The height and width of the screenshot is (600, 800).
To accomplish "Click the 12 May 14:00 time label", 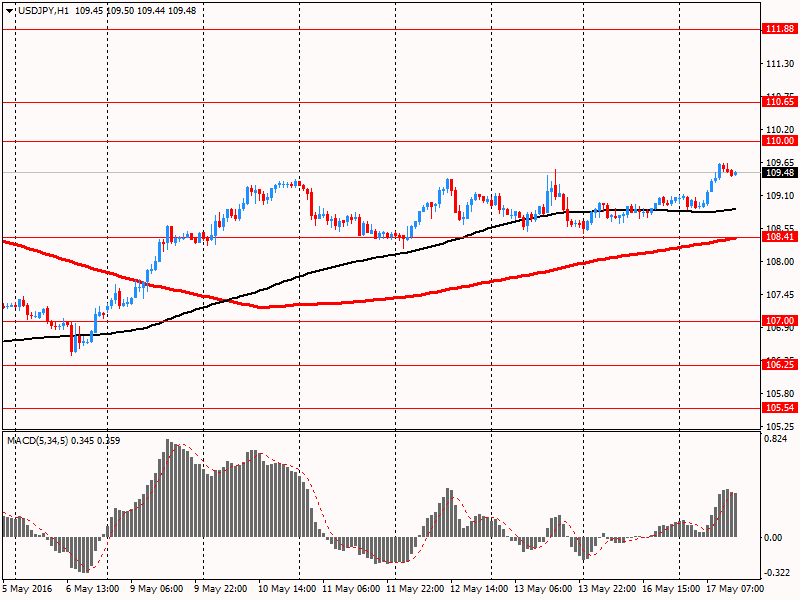I will [x=479, y=589].
